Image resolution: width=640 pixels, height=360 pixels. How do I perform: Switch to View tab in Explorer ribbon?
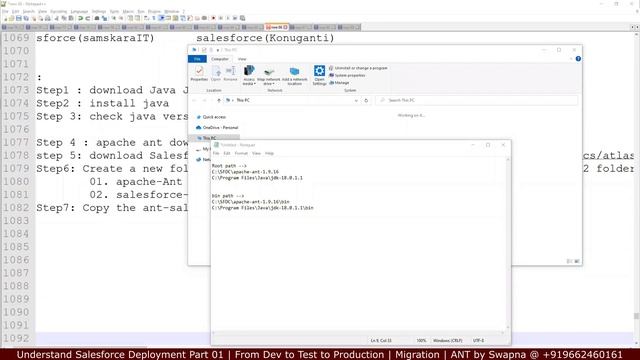(x=242, y=59)
